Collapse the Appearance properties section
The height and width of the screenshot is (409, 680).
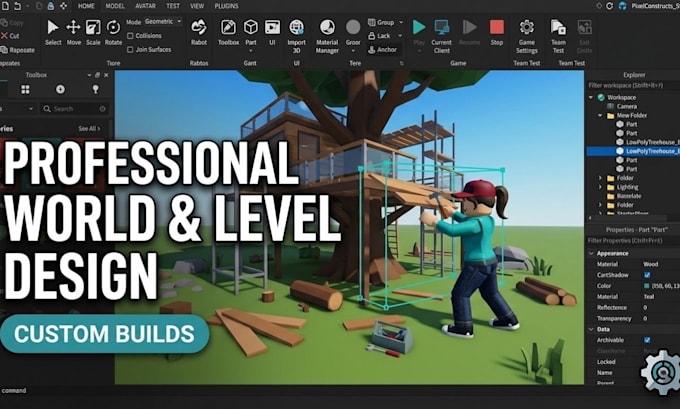pos(591,253)
